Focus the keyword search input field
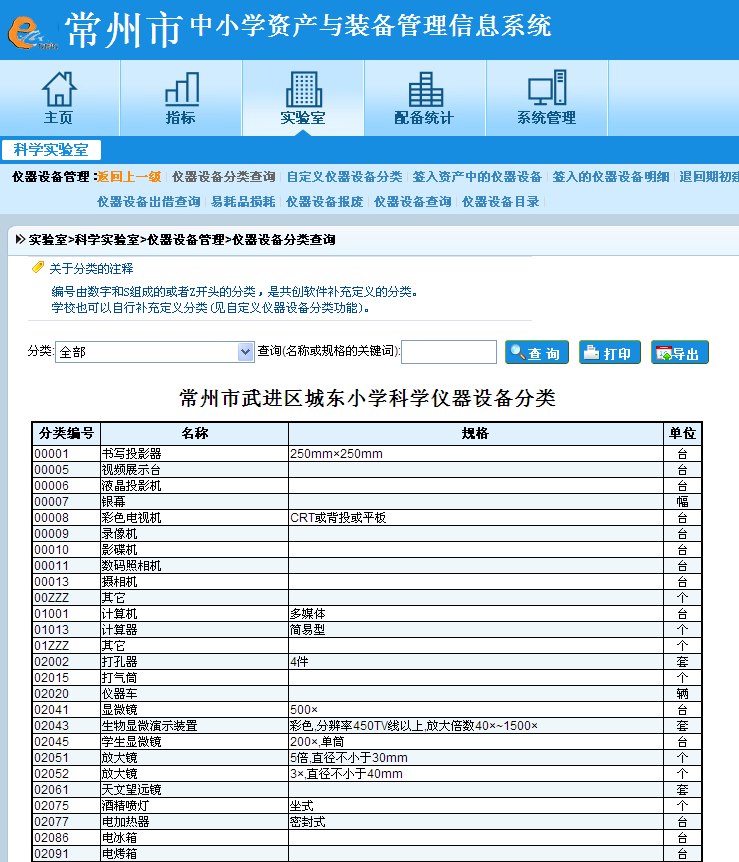The width and height of the screenshot is (739, 862). click(x=449, y=352)
